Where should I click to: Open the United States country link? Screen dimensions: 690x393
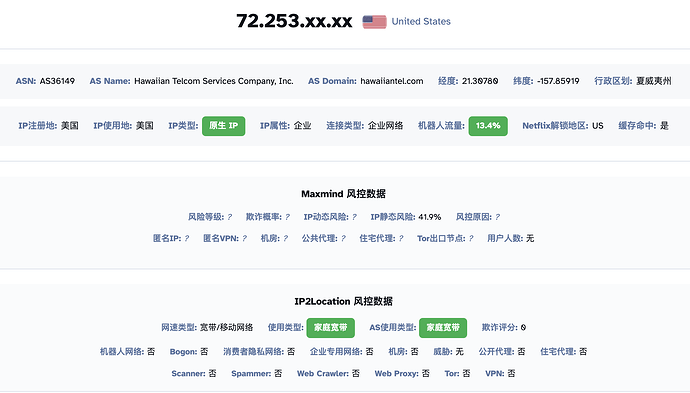pyautogui.click(x=421, y=22)
